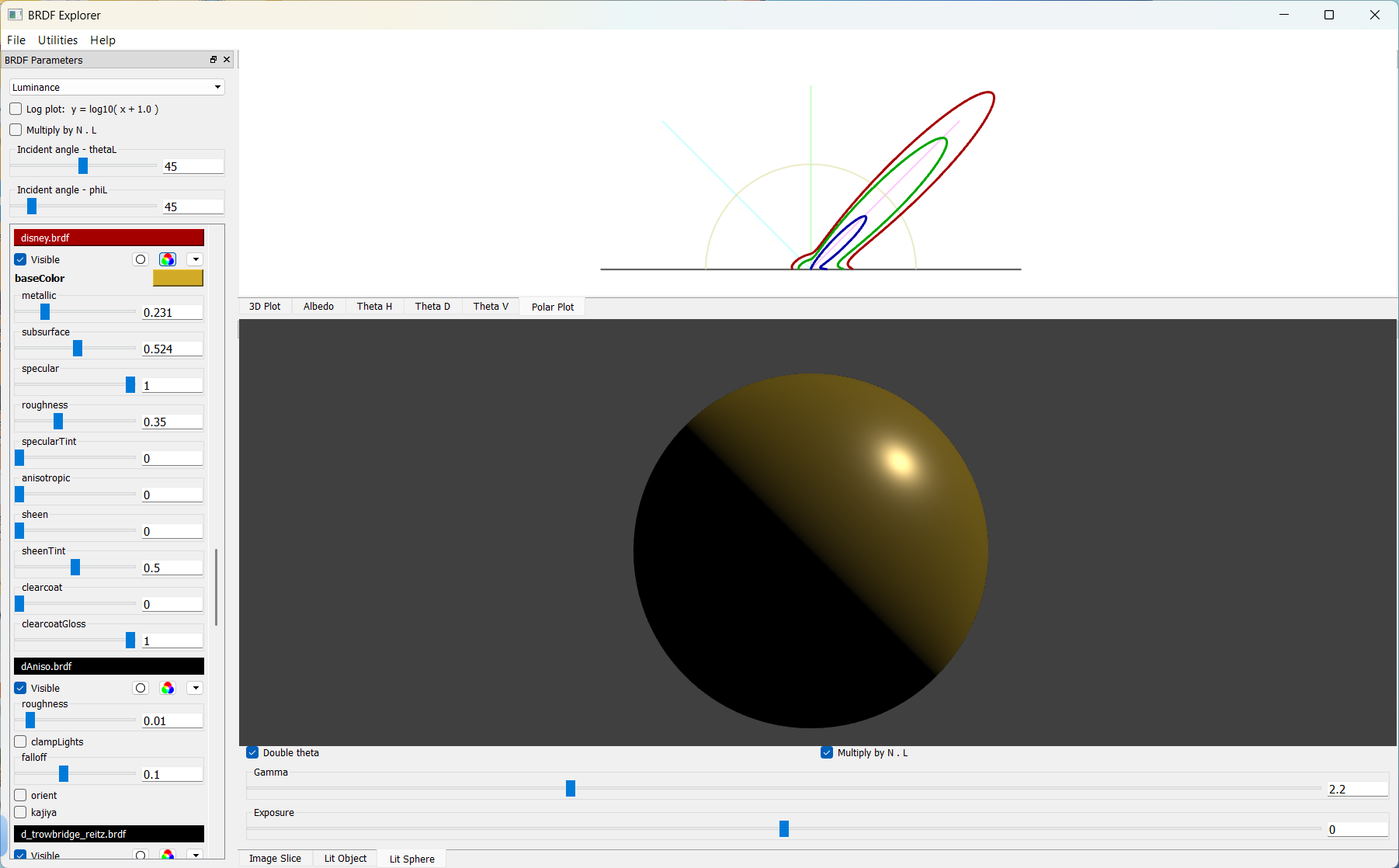Viewport: 1399px width, 868px height.
Task: Click the subsurface slider handle
Action: click(x=78, y=349)
